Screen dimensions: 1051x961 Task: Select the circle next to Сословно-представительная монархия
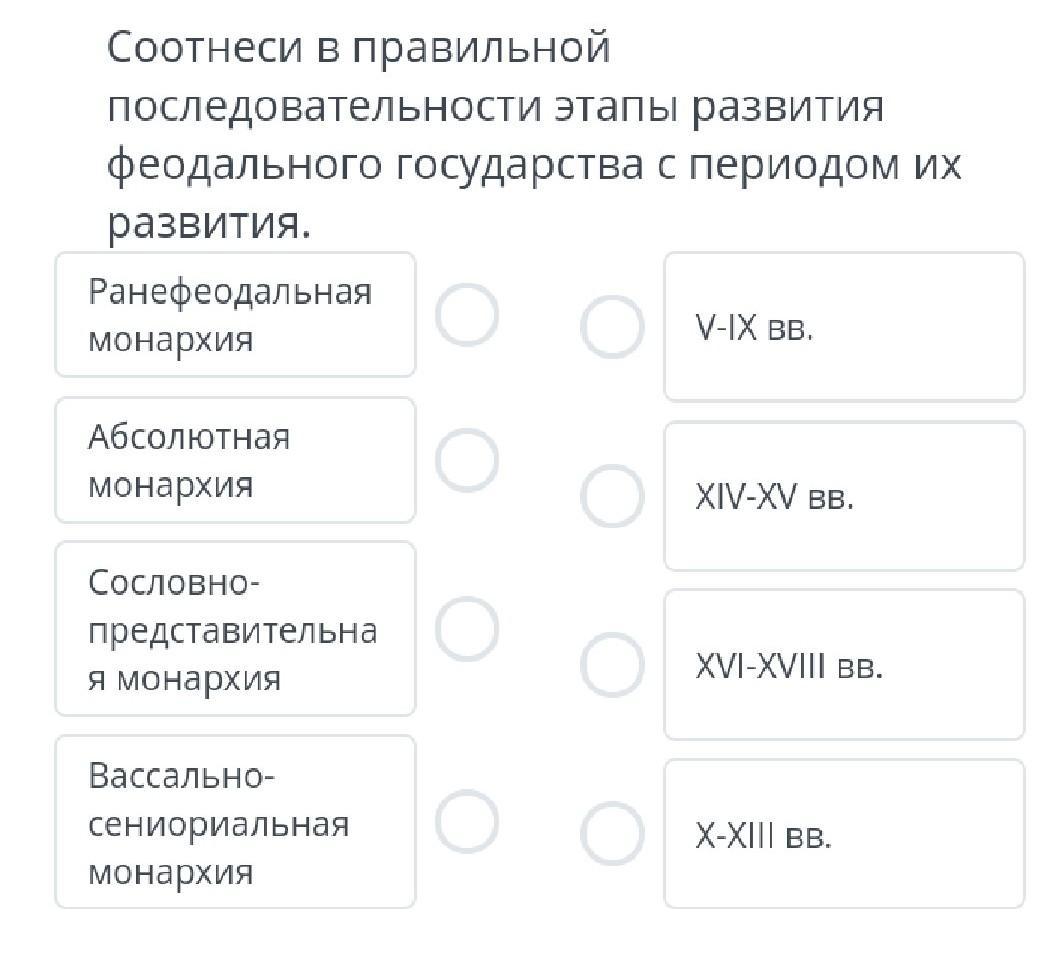coord(467,628)
